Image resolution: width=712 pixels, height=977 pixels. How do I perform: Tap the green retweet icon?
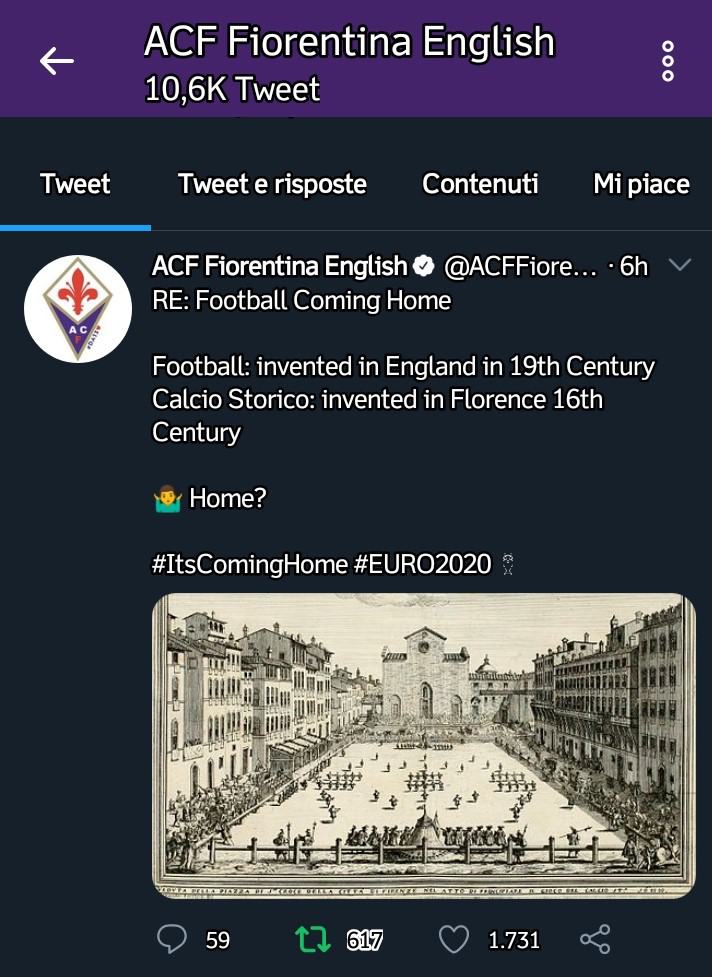312,939
